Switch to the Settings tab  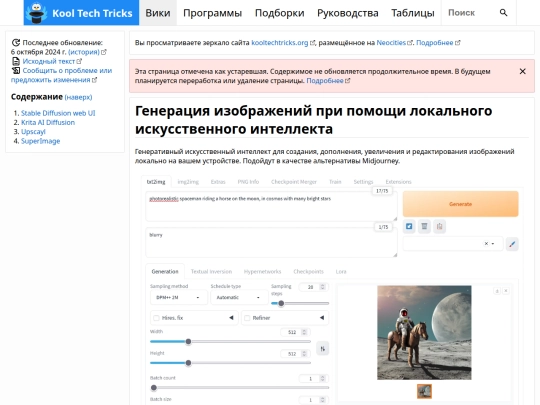pyautogui.click(x=363, y=182)
